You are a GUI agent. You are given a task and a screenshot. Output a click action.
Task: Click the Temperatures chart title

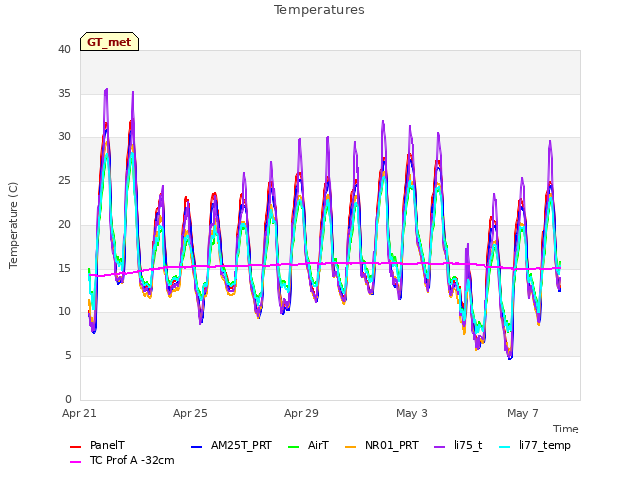click(x=319, y=10)
